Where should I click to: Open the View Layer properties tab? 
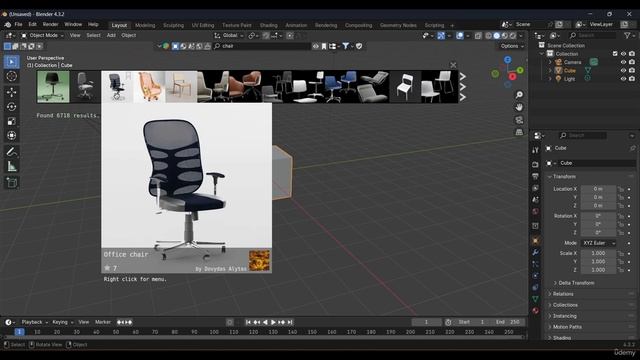coord(536,188)
